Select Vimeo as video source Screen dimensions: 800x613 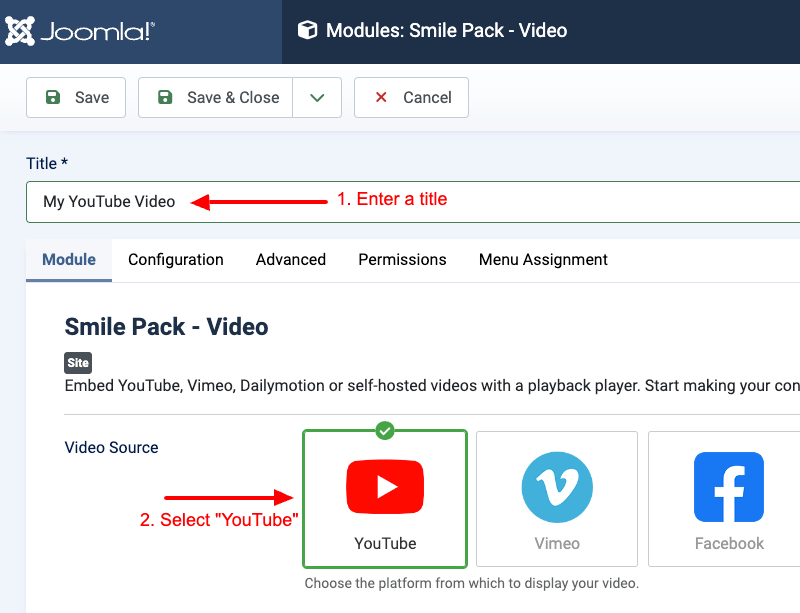point(557,499)
